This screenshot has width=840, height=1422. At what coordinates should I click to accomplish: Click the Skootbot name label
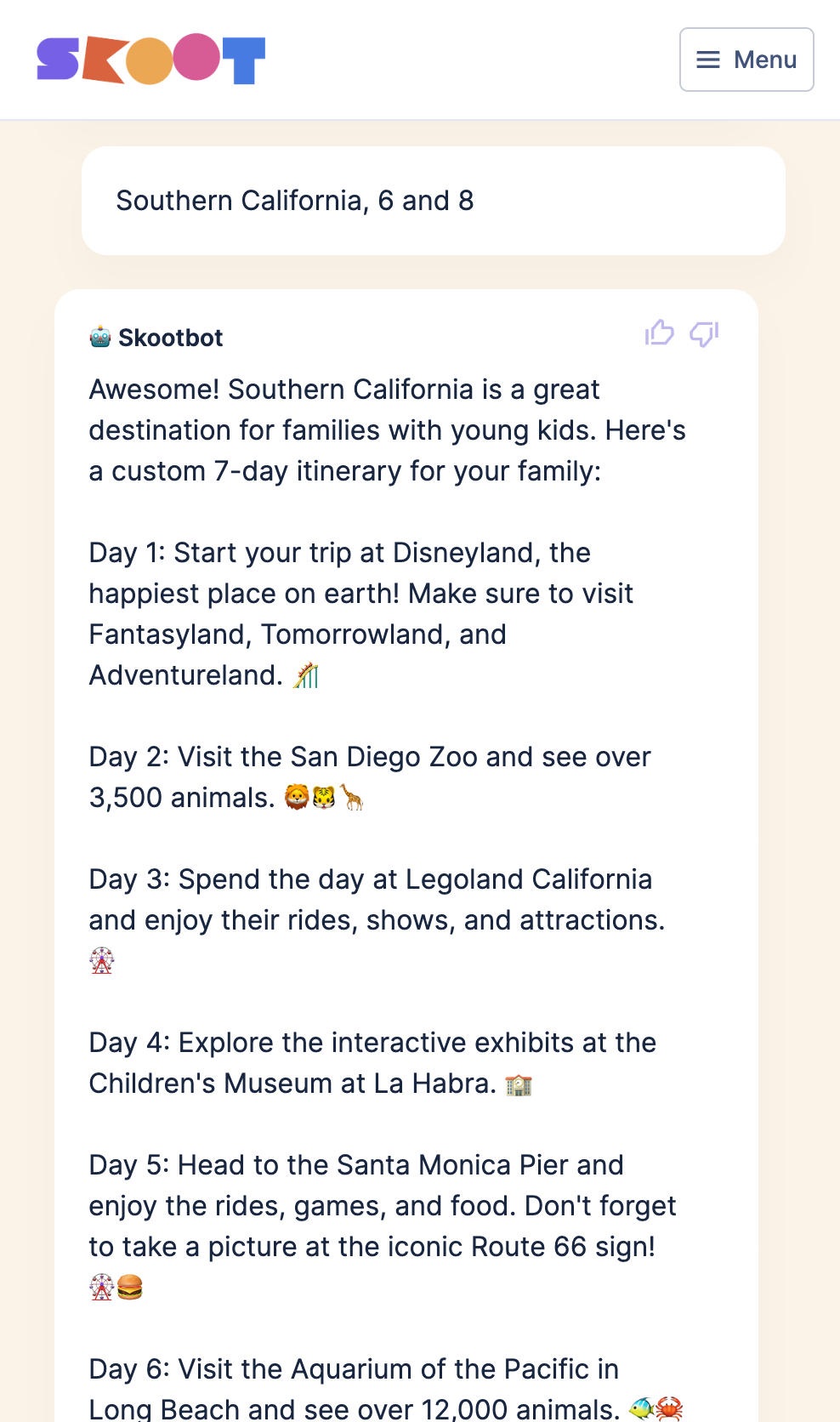(x=170, y=338)
